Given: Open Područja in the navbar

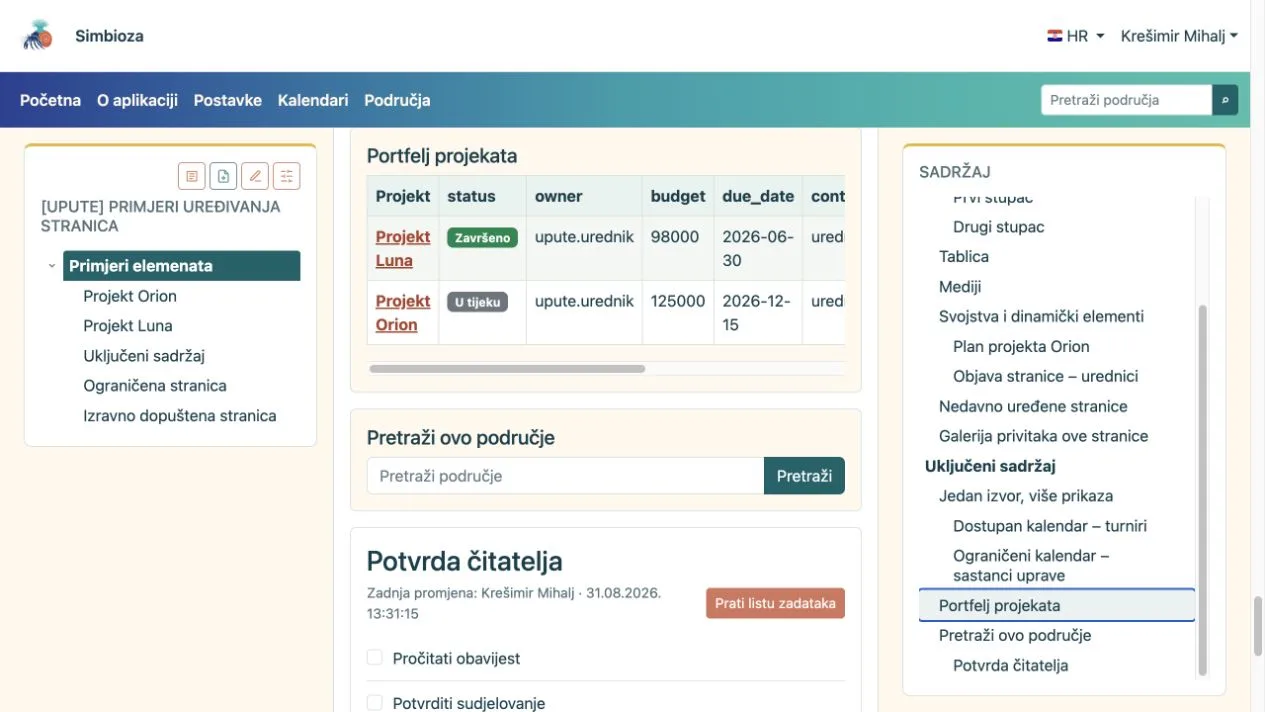Looking at the screenshot, I should point(397,100).
